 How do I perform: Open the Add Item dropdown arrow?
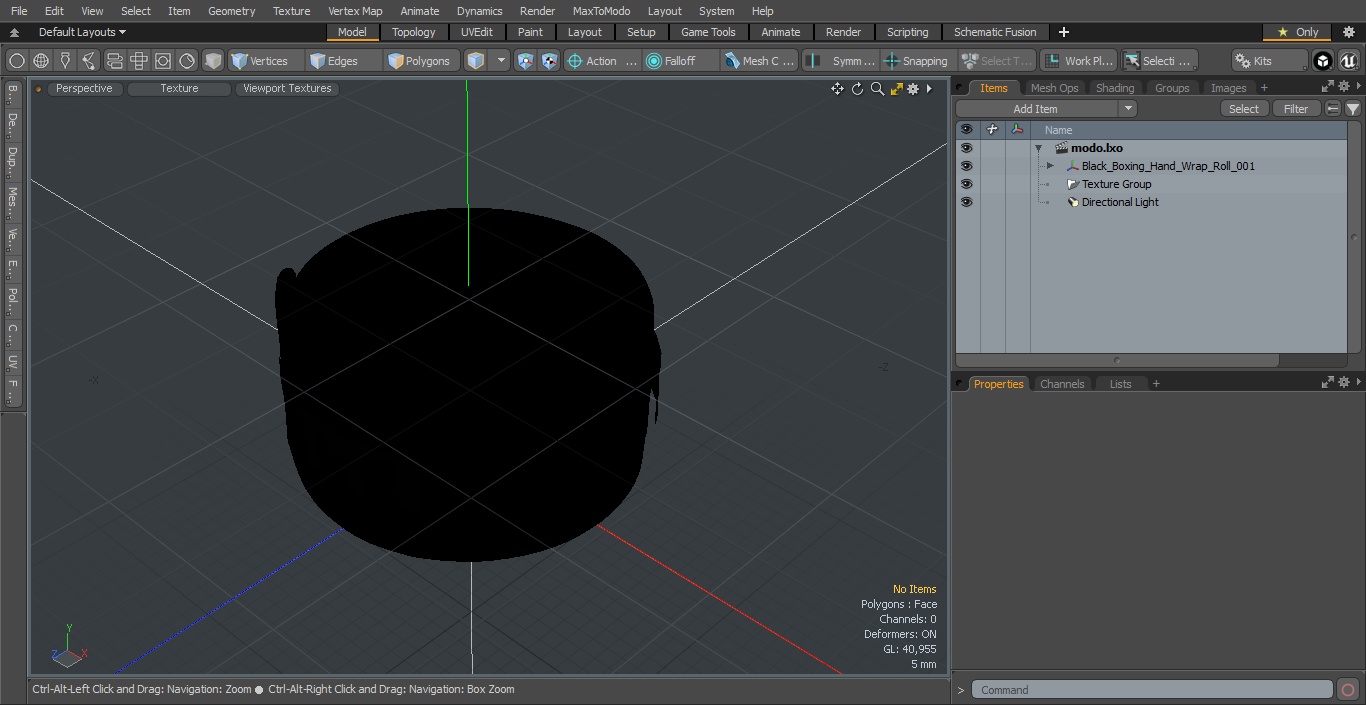pos(1128,109)
